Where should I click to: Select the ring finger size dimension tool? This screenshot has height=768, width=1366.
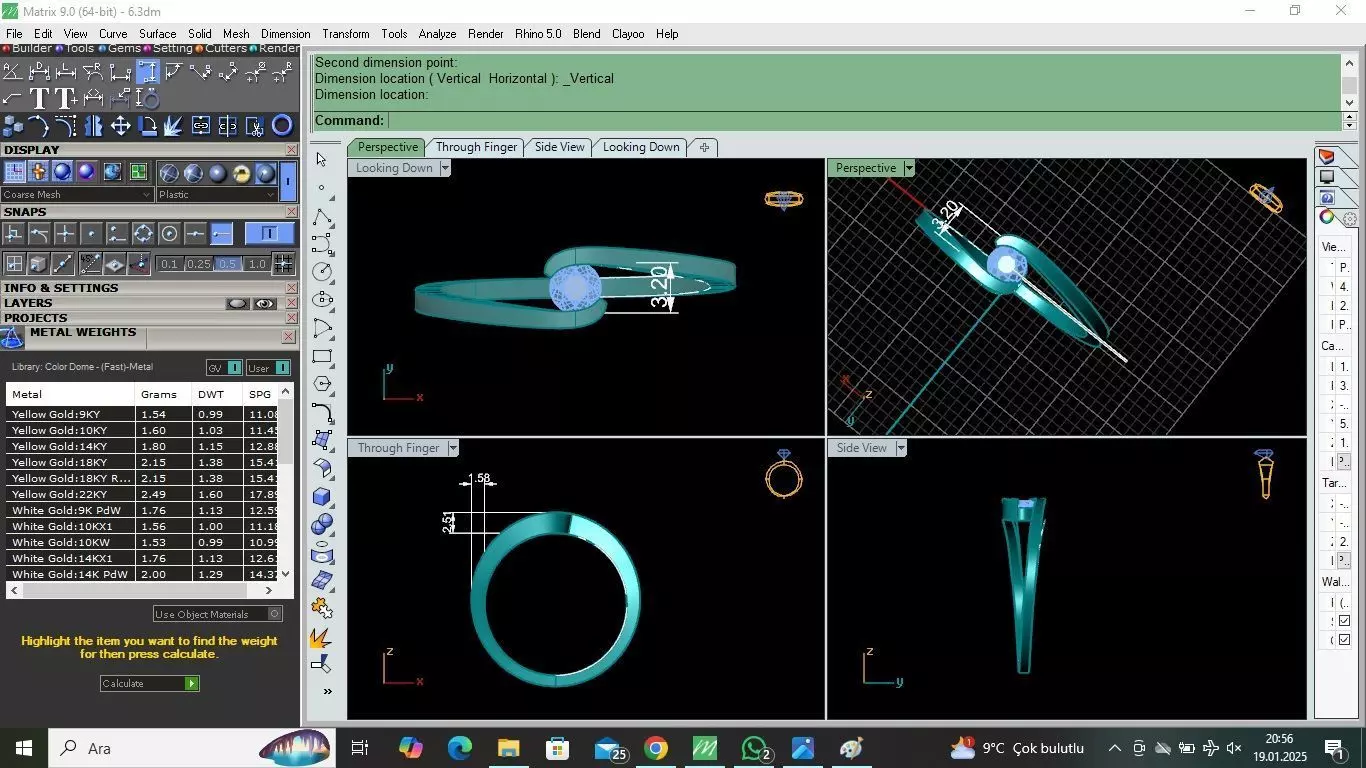tap(148, 98)
